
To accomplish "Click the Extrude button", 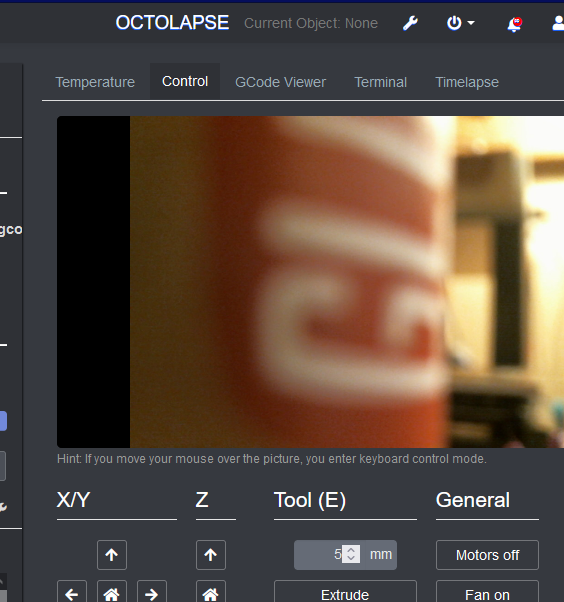I will 345,591.
